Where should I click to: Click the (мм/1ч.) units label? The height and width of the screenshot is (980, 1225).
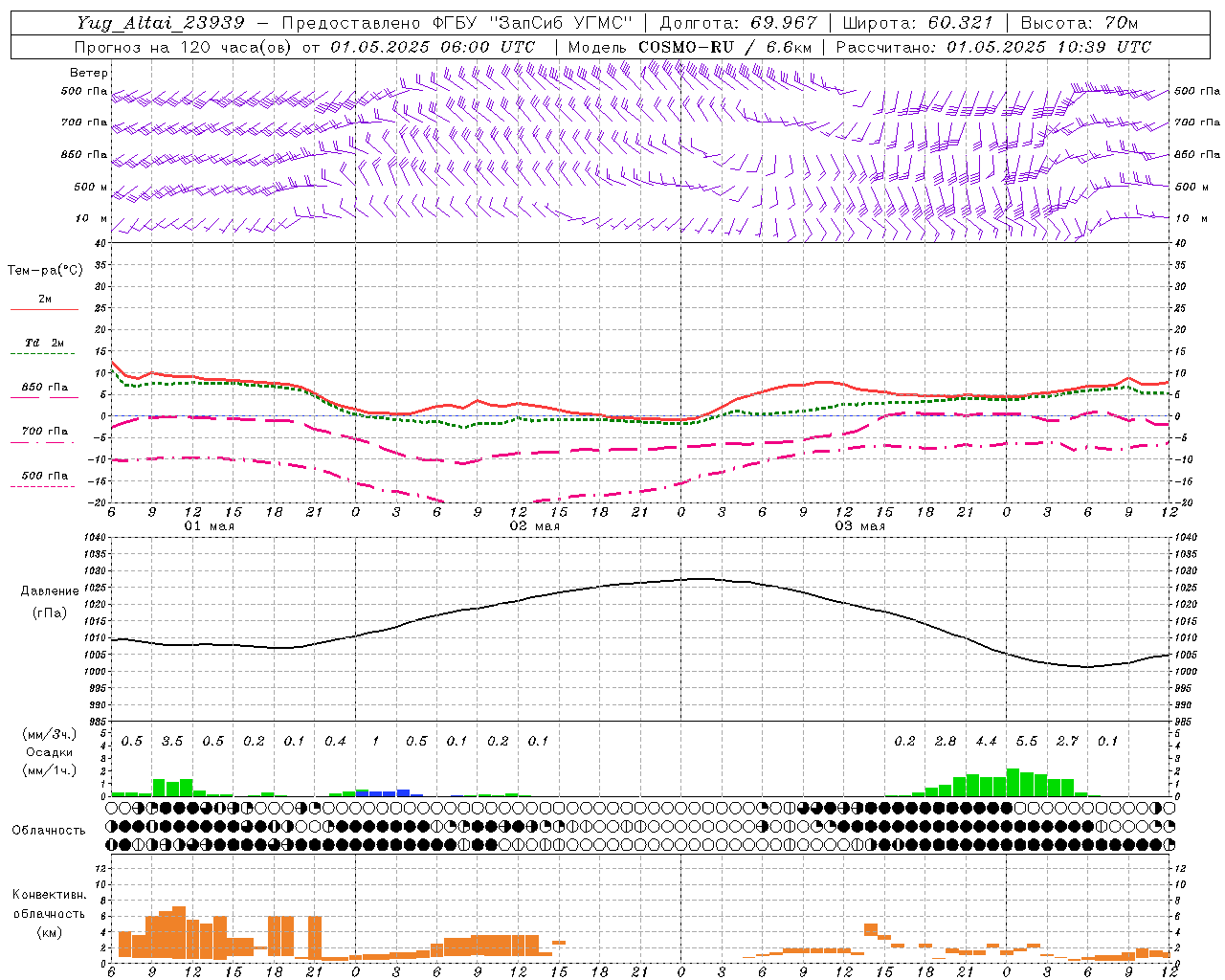click(x=49, y=770)
